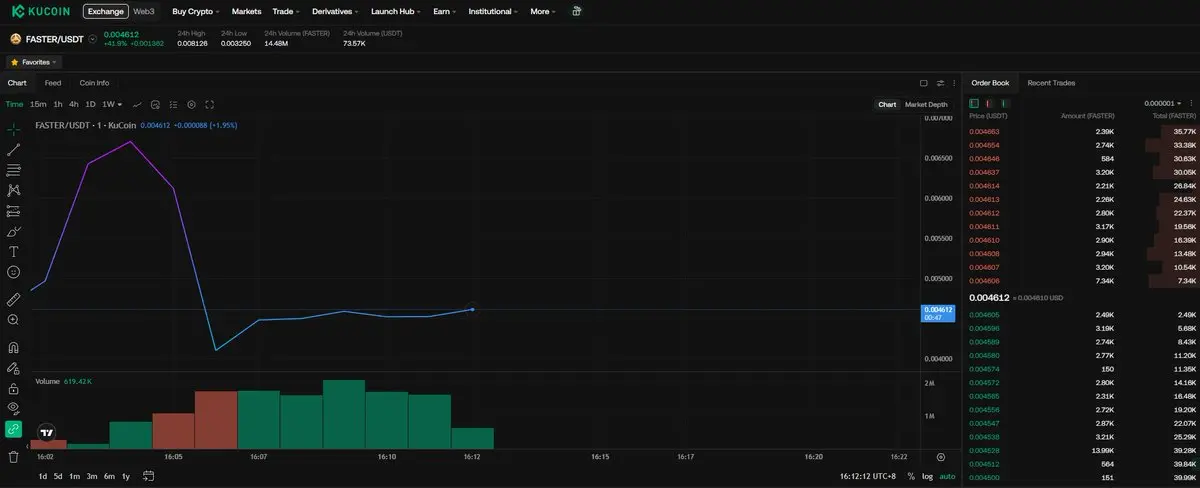Image resolution: width=1200 pixels, height=488 pixels.
Task: Switch to the Recent Trades tab
Action: coord(1051,83)
